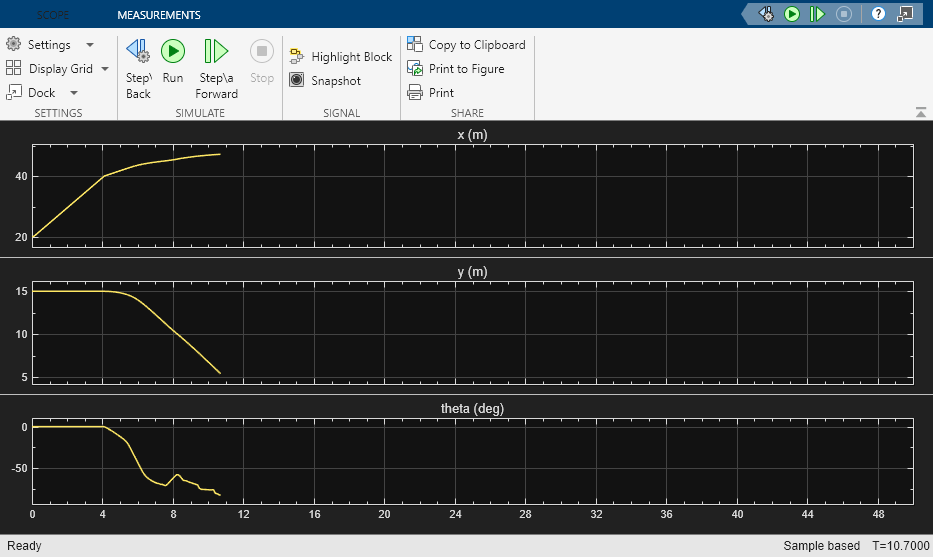Click the quick access step back icon
Screen dimensions: 933x557
tap(766, 14)
